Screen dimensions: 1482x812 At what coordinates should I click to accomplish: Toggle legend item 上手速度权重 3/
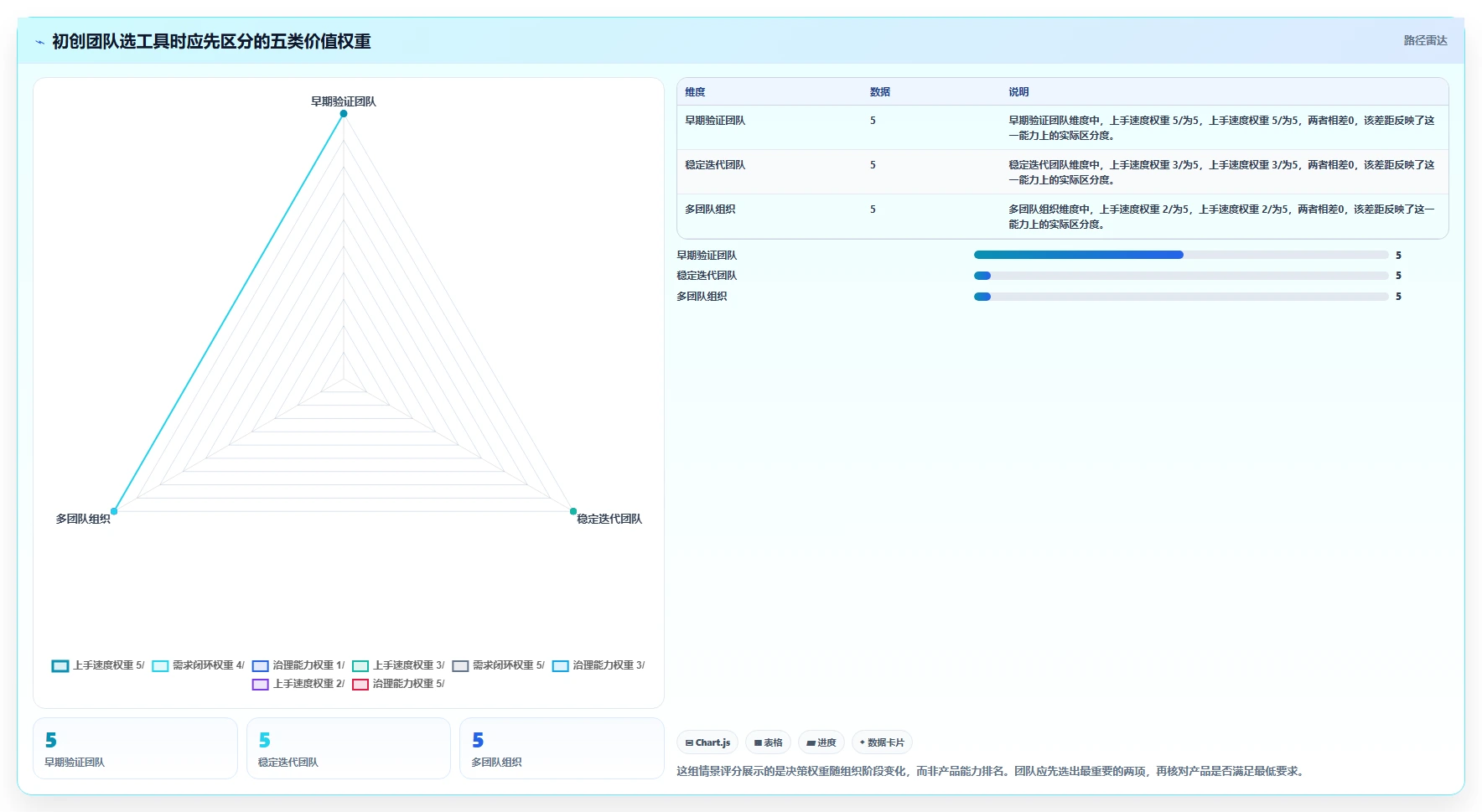coord(398,665)
